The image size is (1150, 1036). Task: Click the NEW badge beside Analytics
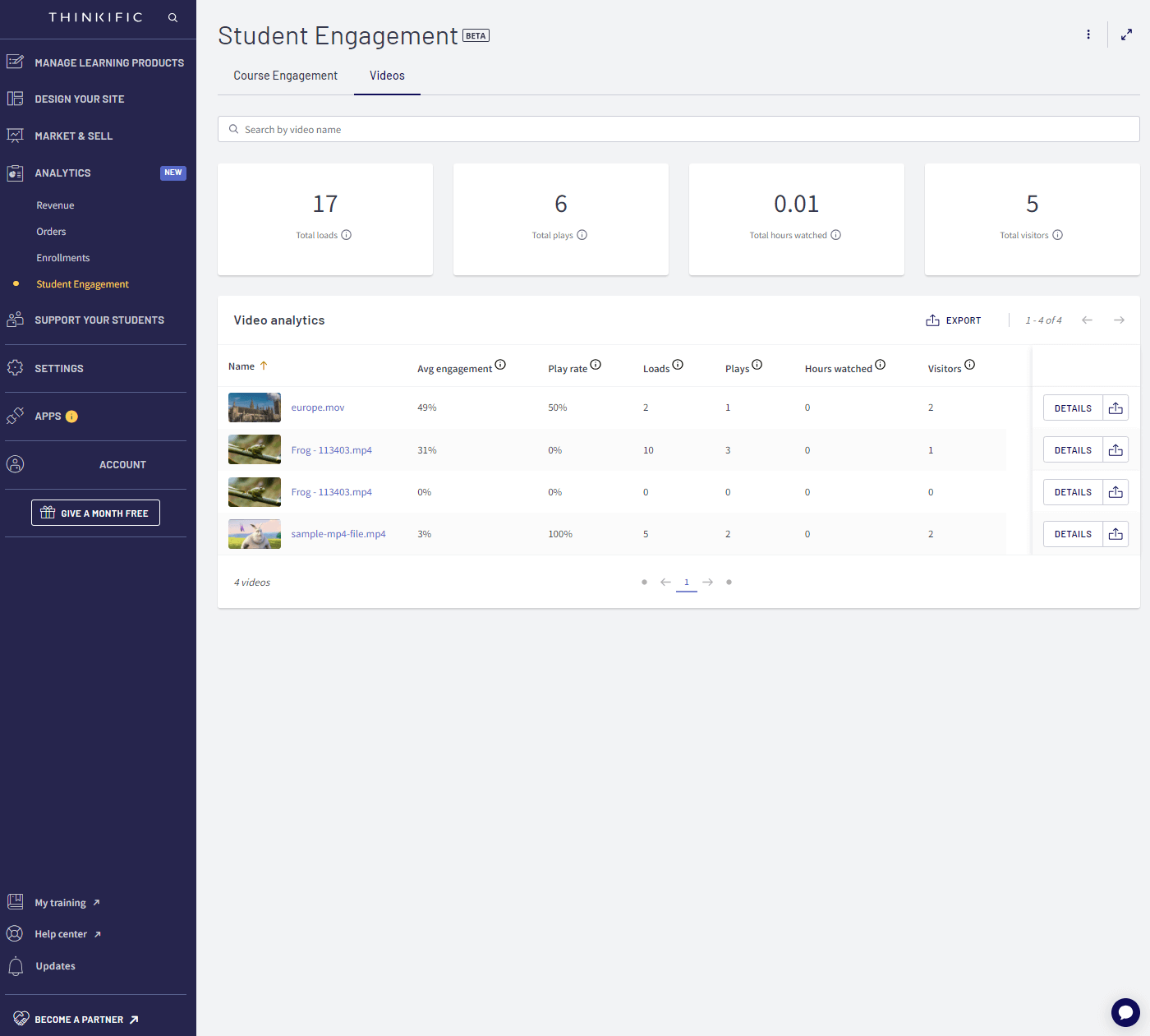173,173
